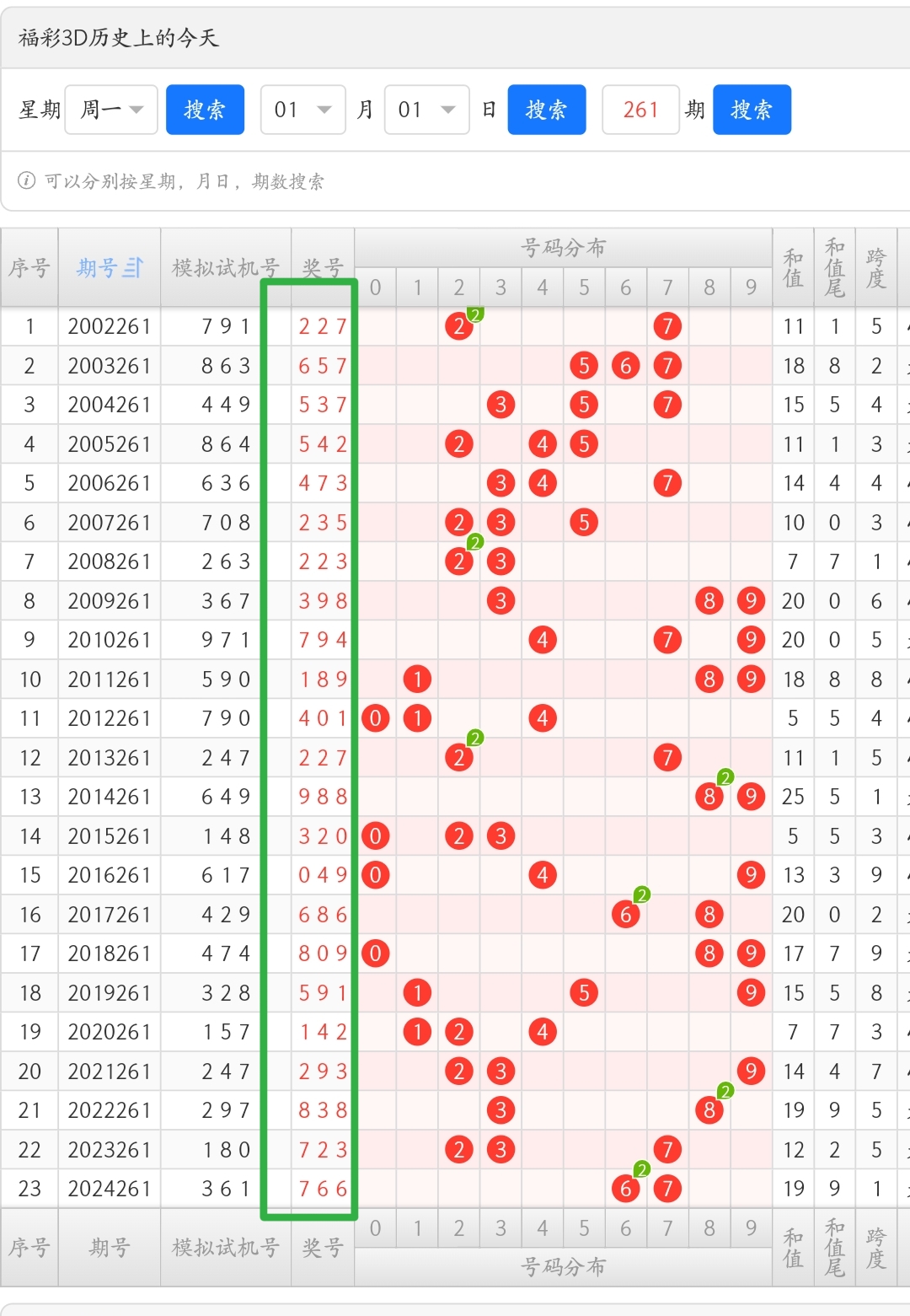This screenshot has width=910, height=1316.
Task: Click red ball 6 in row 2003261
Action: pyautogui.click(x=626, y=366)
